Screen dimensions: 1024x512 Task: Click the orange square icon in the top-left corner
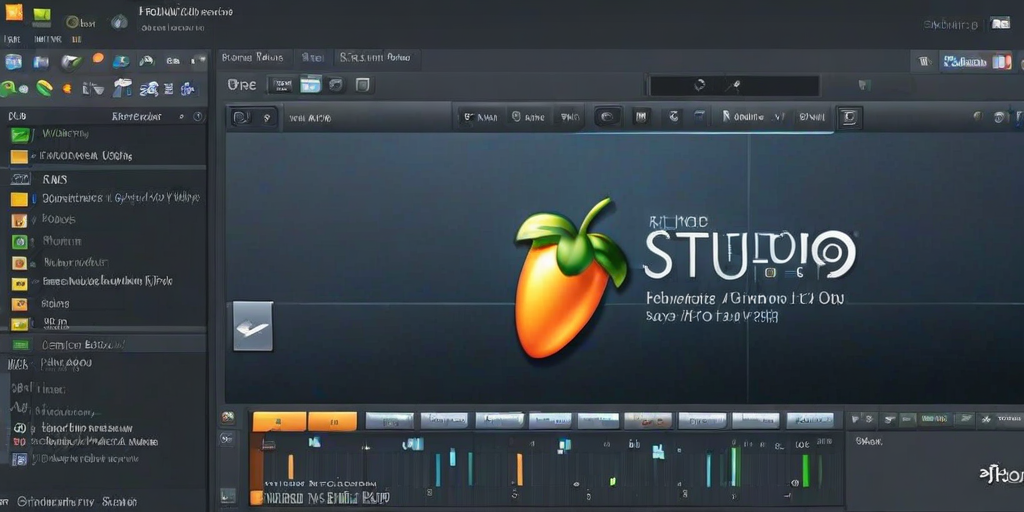(14, 12)
